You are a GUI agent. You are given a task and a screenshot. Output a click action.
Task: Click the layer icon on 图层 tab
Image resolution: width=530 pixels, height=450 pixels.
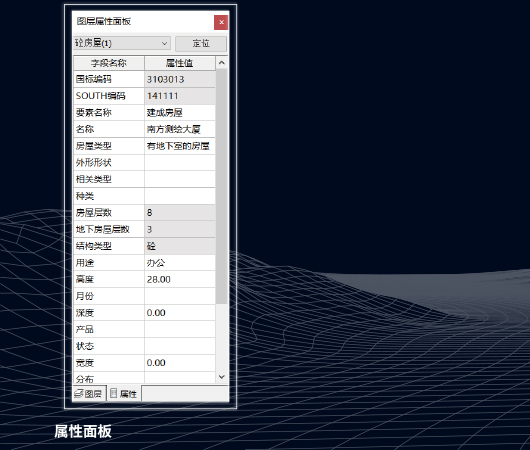pos(78,394)
